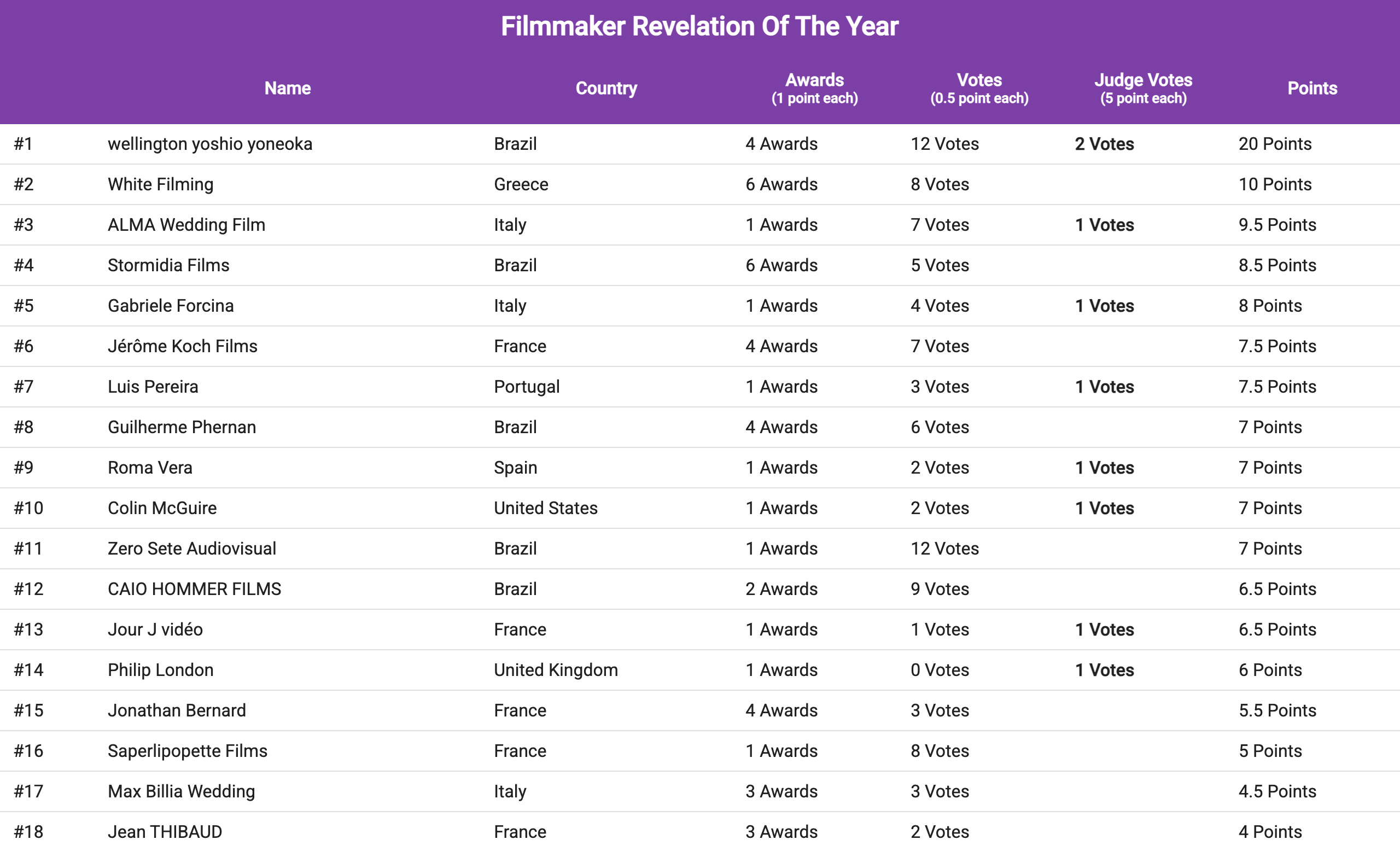This screenshot has height=851, width=1400.
Task: Click the Filmmaker Revelation Of The Year title
Action: 699,26
